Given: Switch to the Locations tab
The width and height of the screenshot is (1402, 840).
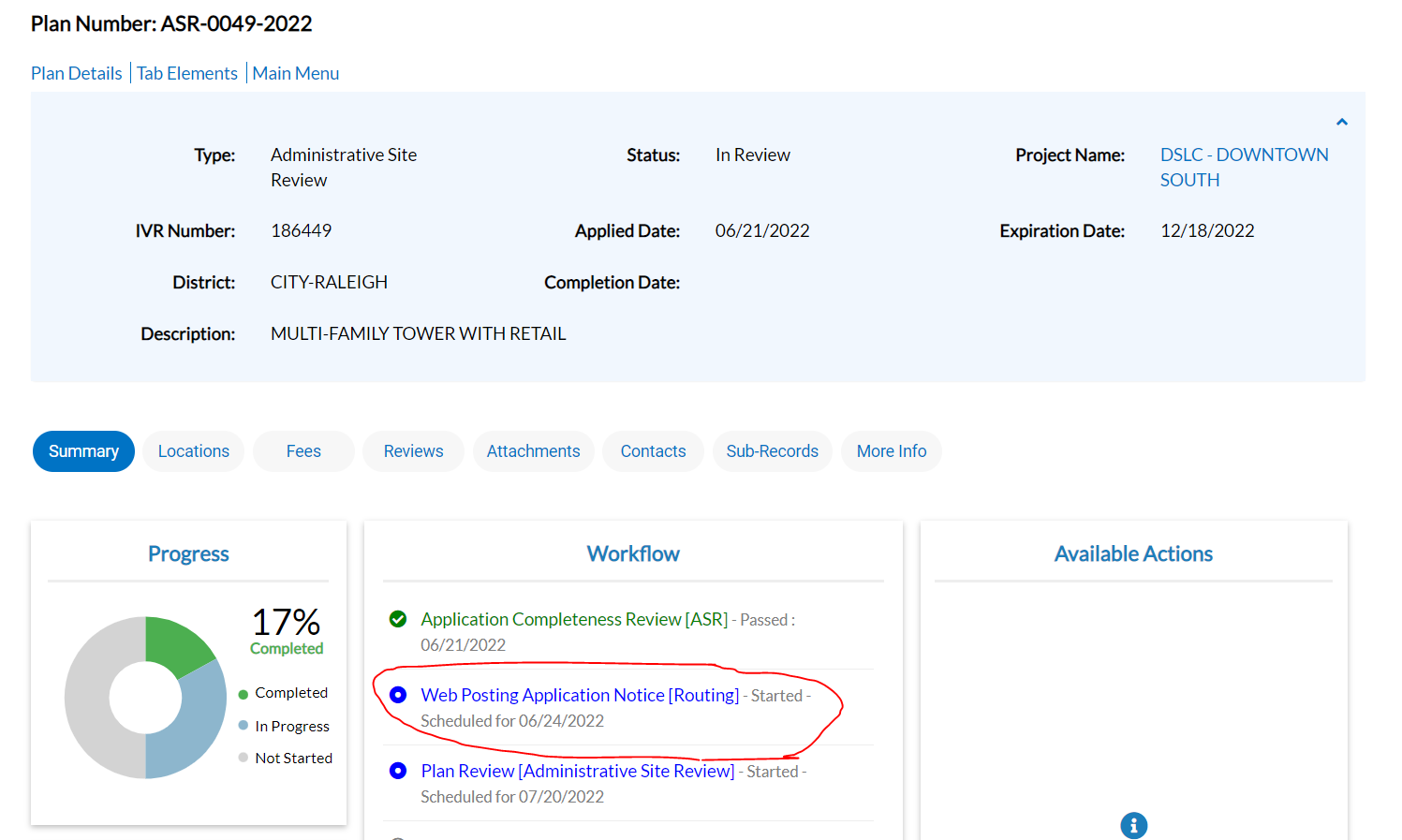Looking at the screenshot, I should click(x=193, y=451).
